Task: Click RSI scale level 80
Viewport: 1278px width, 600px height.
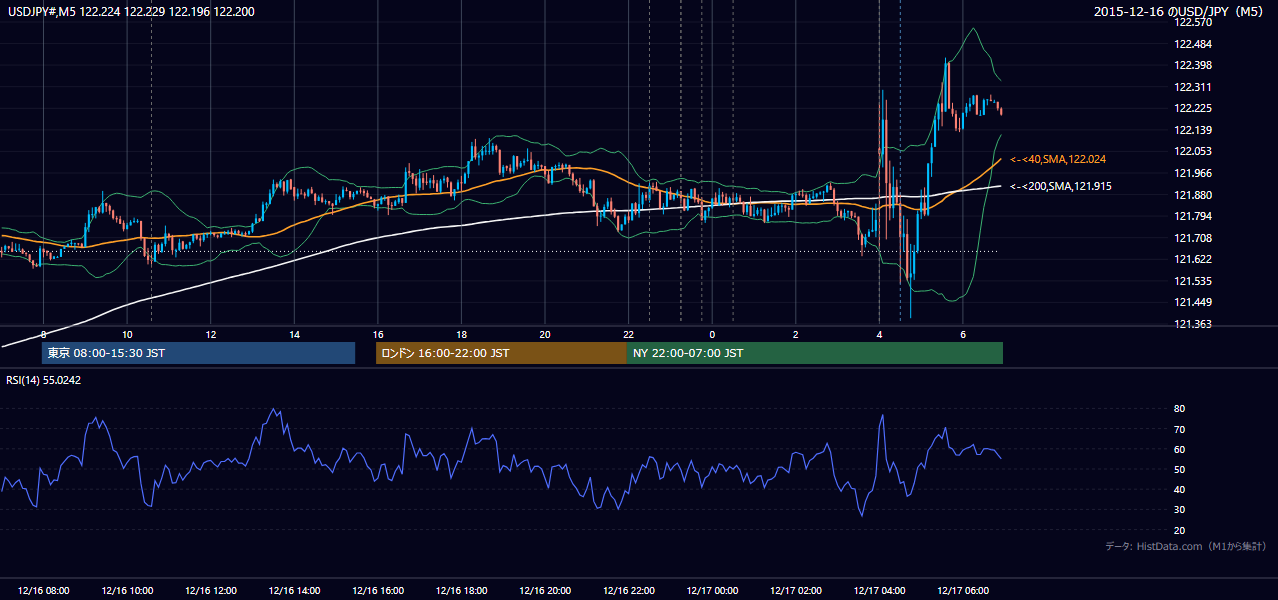Action: (1179, 409)
